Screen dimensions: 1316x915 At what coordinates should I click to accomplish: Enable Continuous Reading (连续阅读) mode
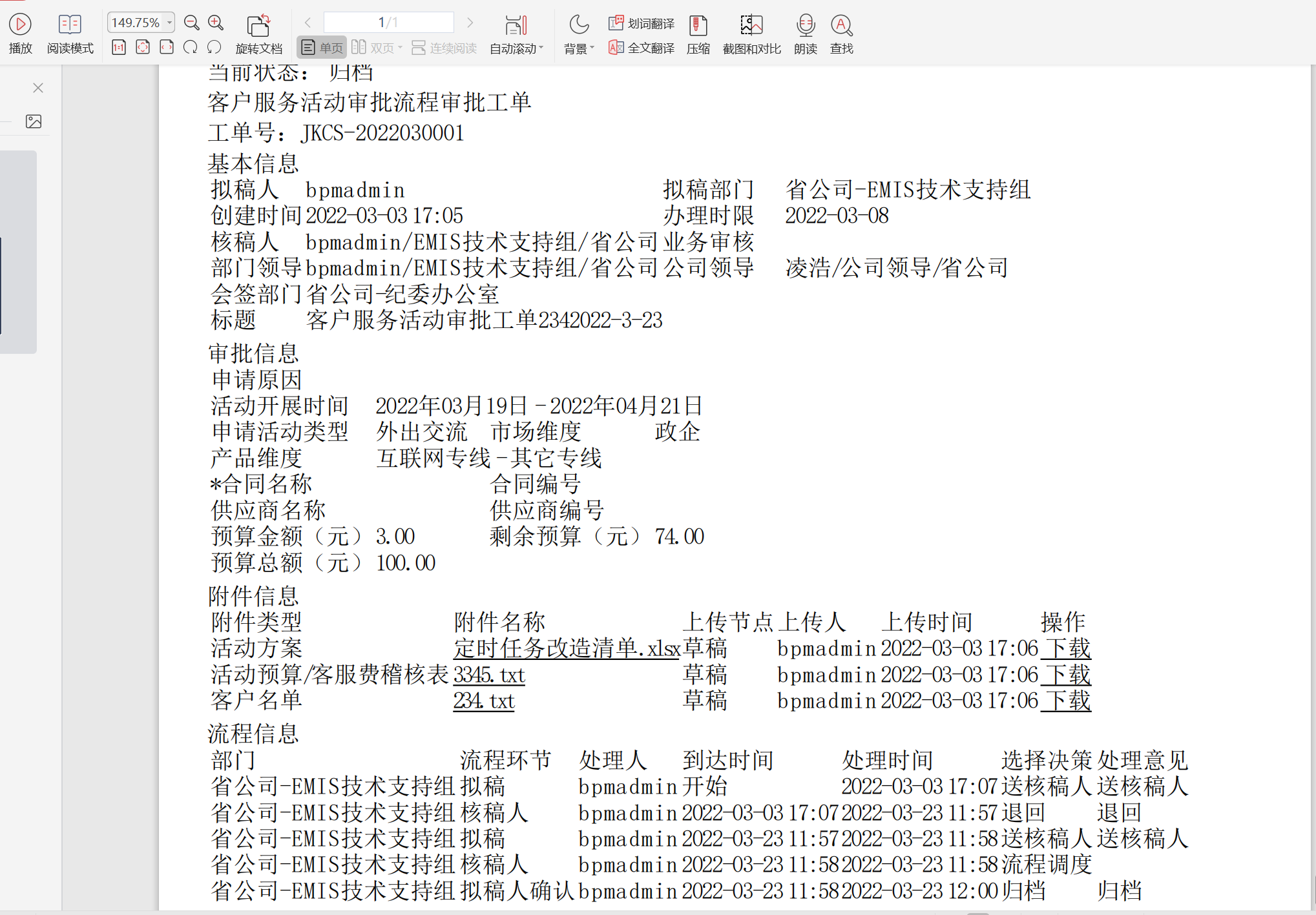[444, 48]
